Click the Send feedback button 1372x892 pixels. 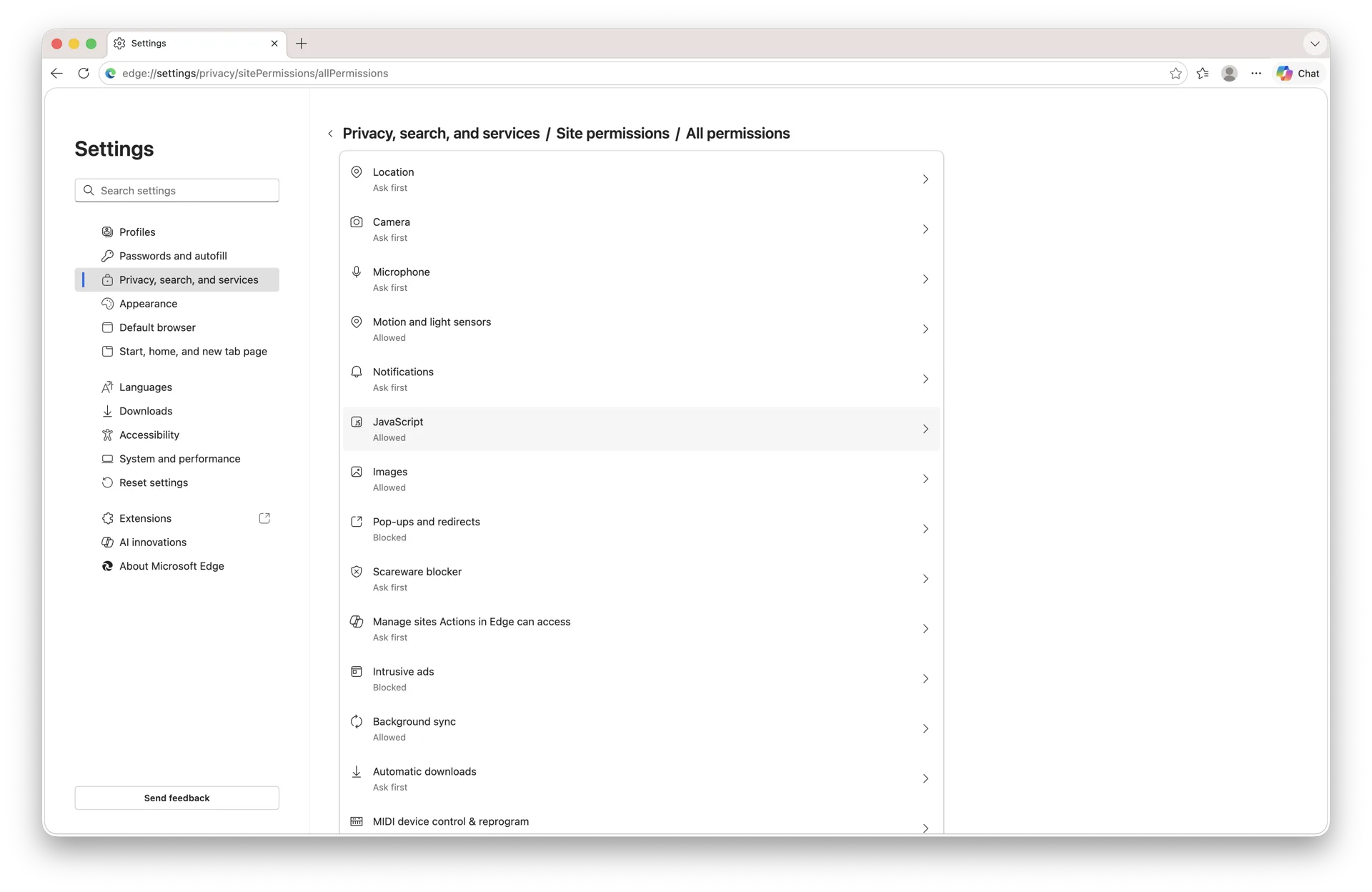pyautogui.click(x=177, y=798)
